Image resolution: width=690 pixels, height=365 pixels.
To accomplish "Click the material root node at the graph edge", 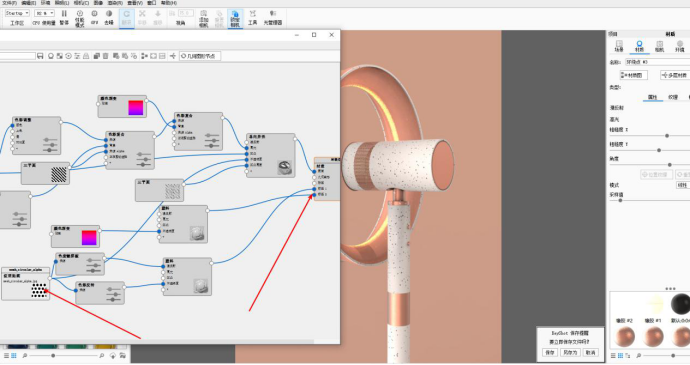I will click(x=327, y=179).
